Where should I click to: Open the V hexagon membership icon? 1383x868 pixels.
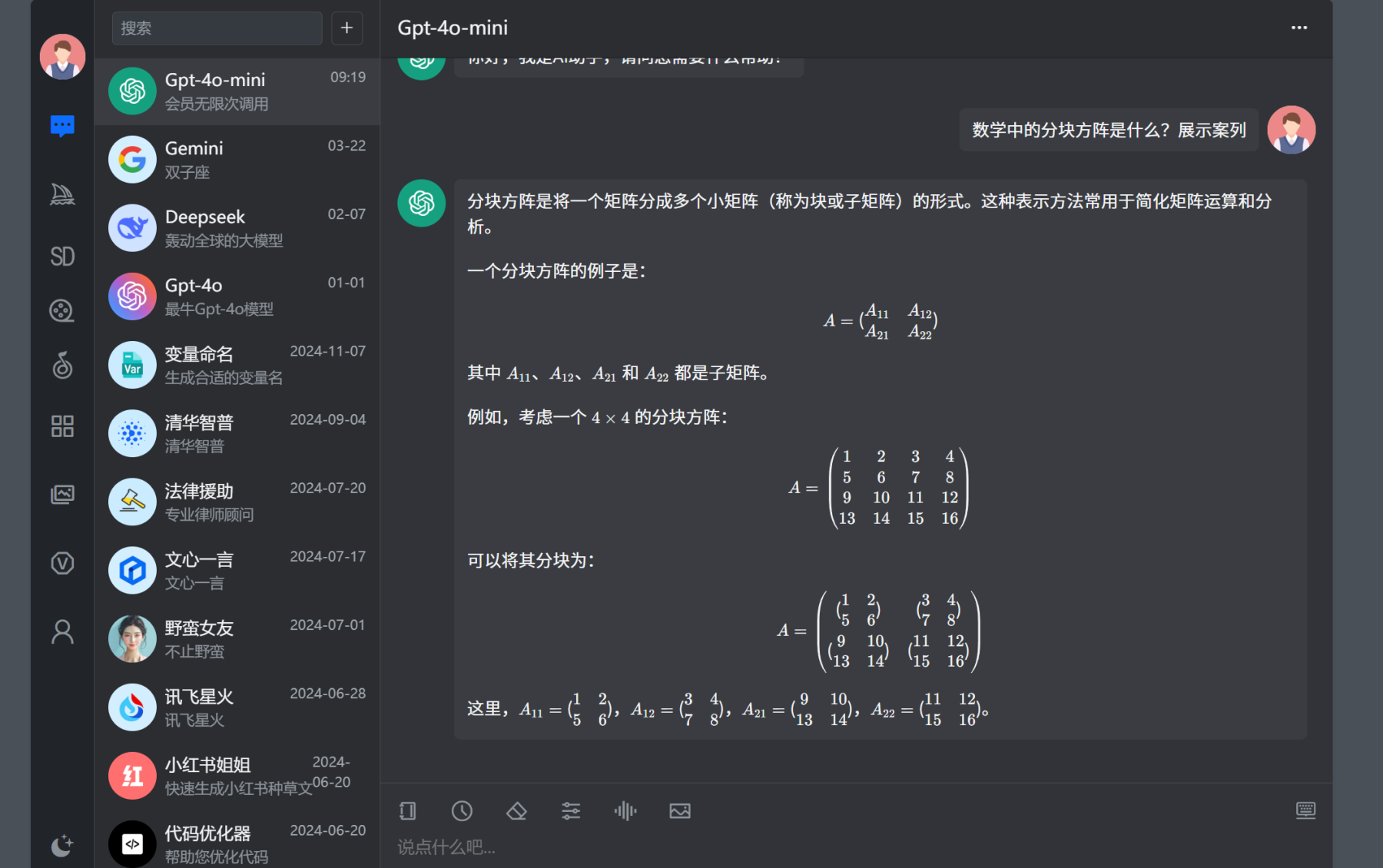pyautogui.click(x=62, y=563)
